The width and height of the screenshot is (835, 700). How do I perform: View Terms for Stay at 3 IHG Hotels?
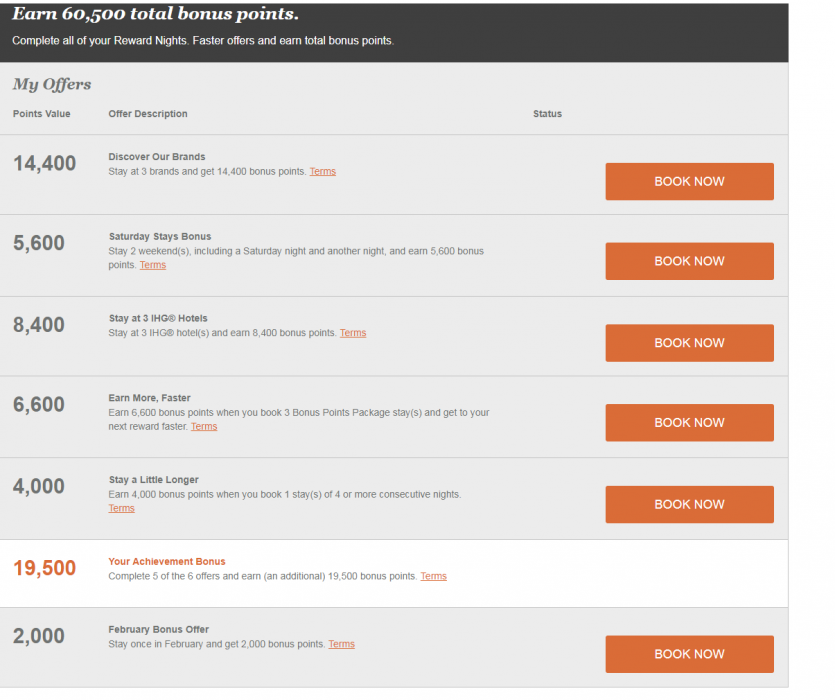click(353, 333)
